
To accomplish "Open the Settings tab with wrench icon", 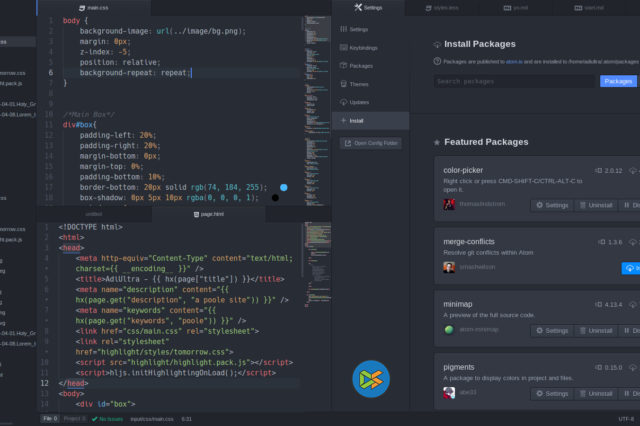I will coord(368,8).
